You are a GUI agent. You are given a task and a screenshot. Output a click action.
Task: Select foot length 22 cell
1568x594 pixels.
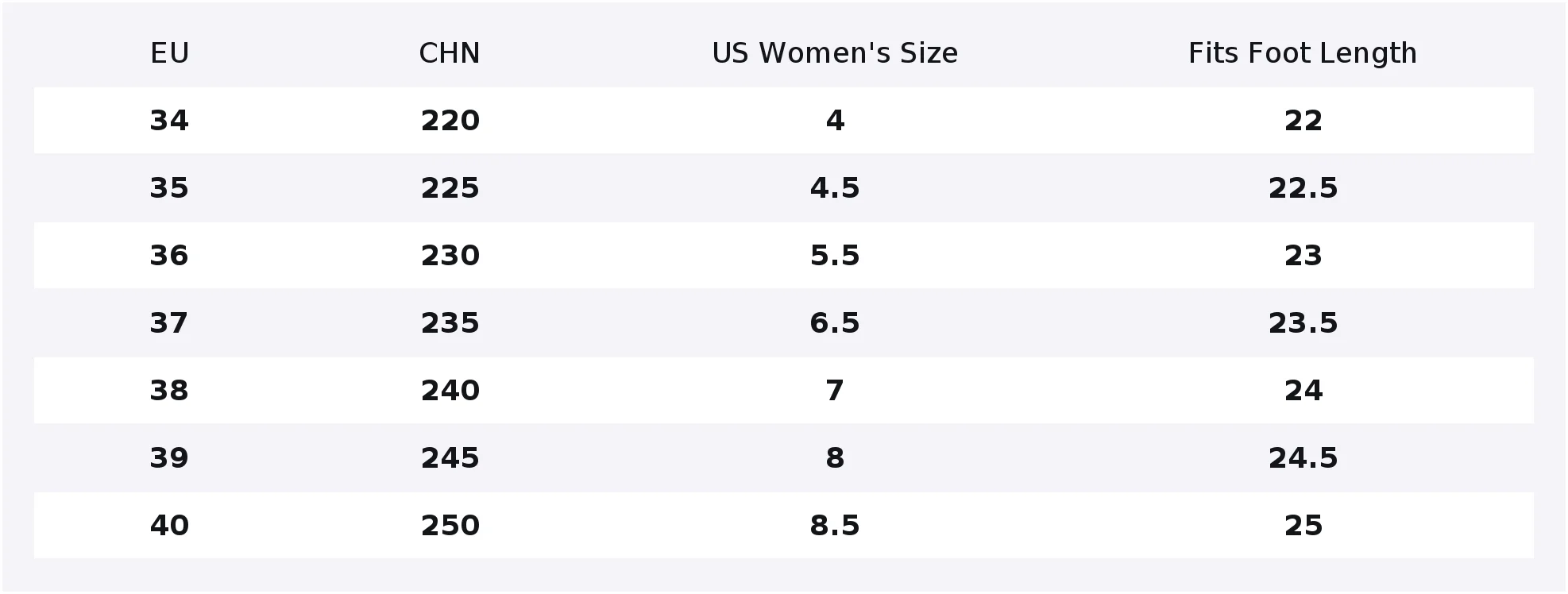[x=1303, y=121]
